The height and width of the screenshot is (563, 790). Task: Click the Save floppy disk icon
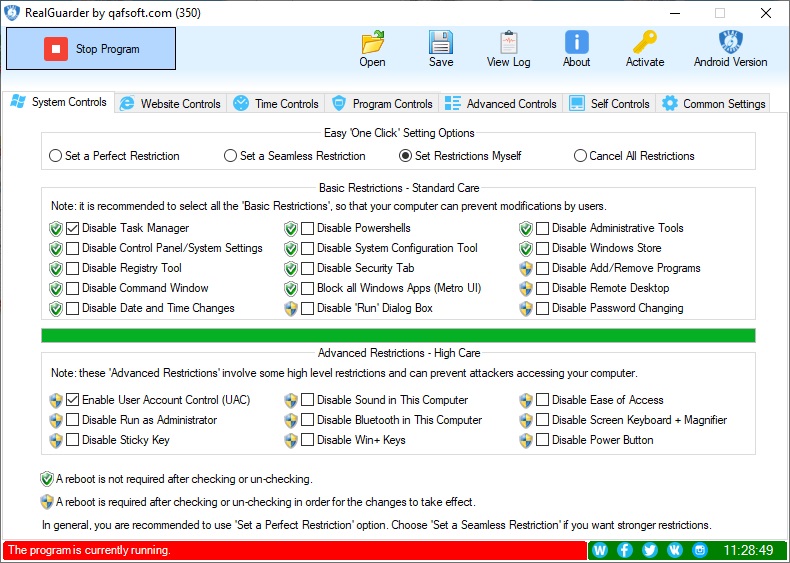coord(441,43)
